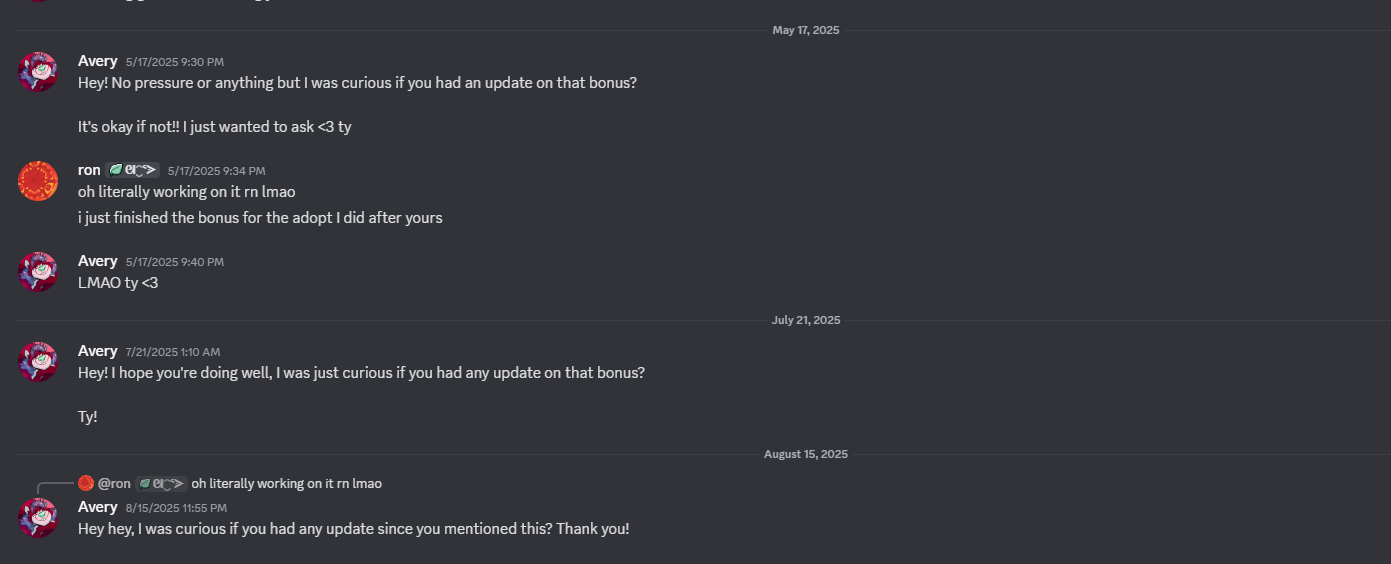
Task: Click the server tag badge in the reply preview
Action: pyautogui.click(x=161, y=484)
